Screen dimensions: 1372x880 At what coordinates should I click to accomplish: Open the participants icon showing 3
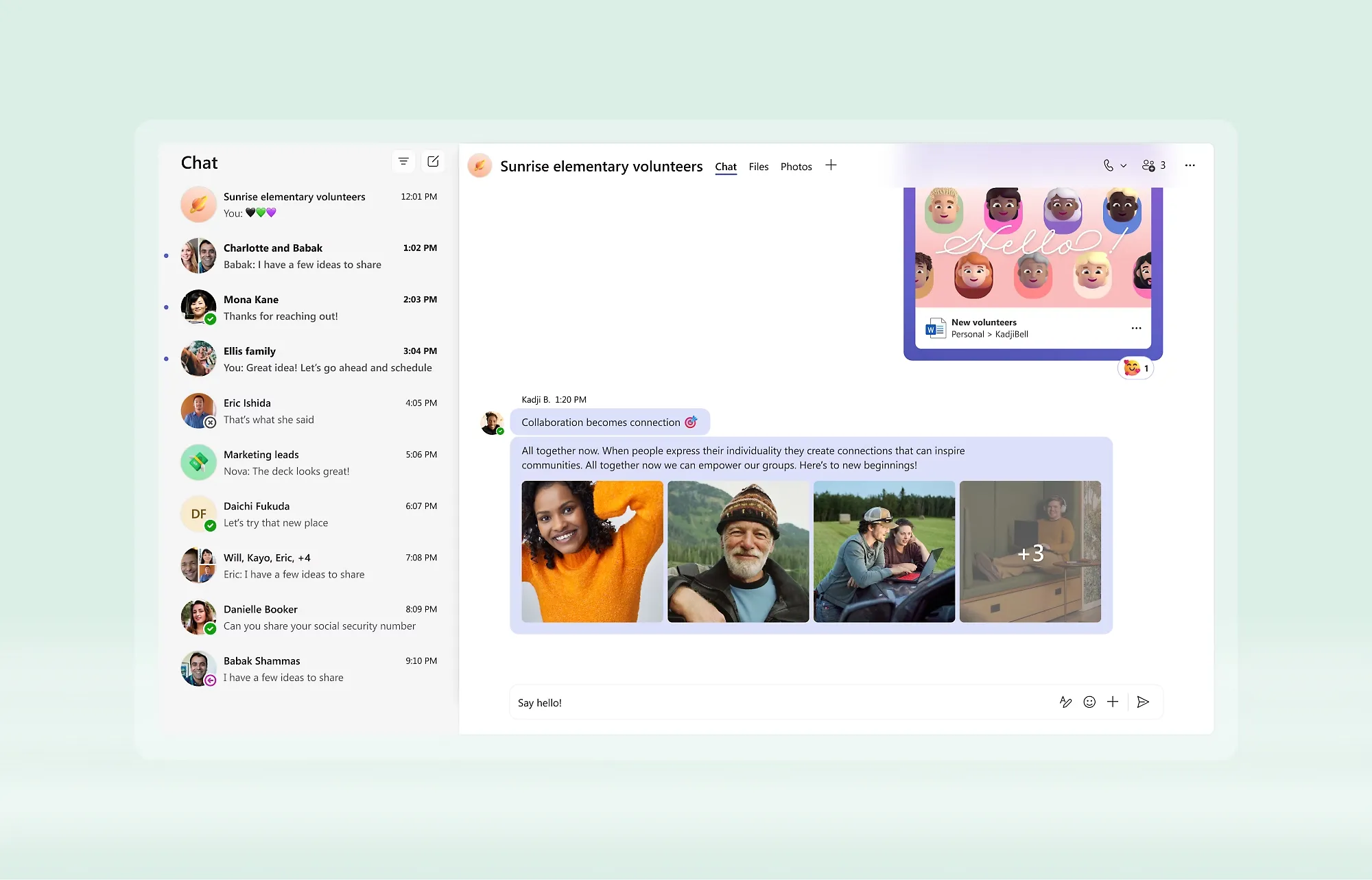[1153, 165]
